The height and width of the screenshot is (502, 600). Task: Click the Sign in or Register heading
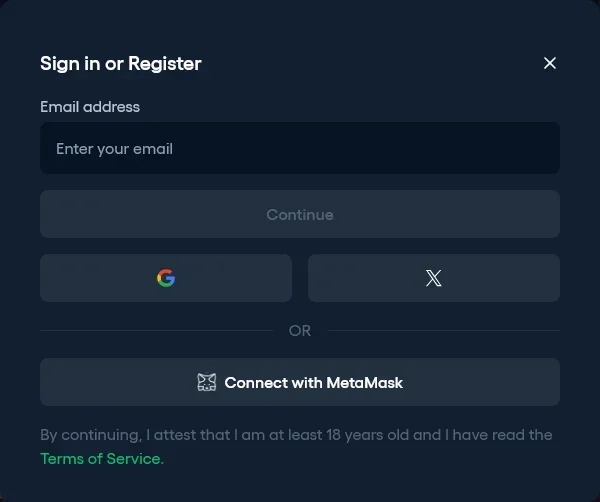[120, 64]
